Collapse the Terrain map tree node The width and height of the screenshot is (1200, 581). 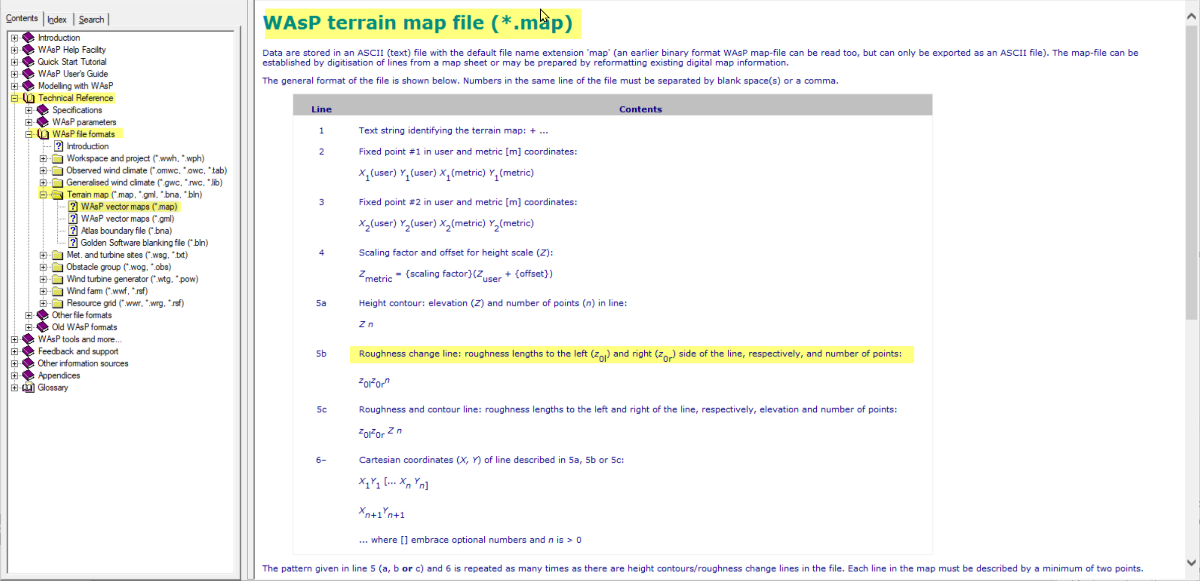(43, 194)
